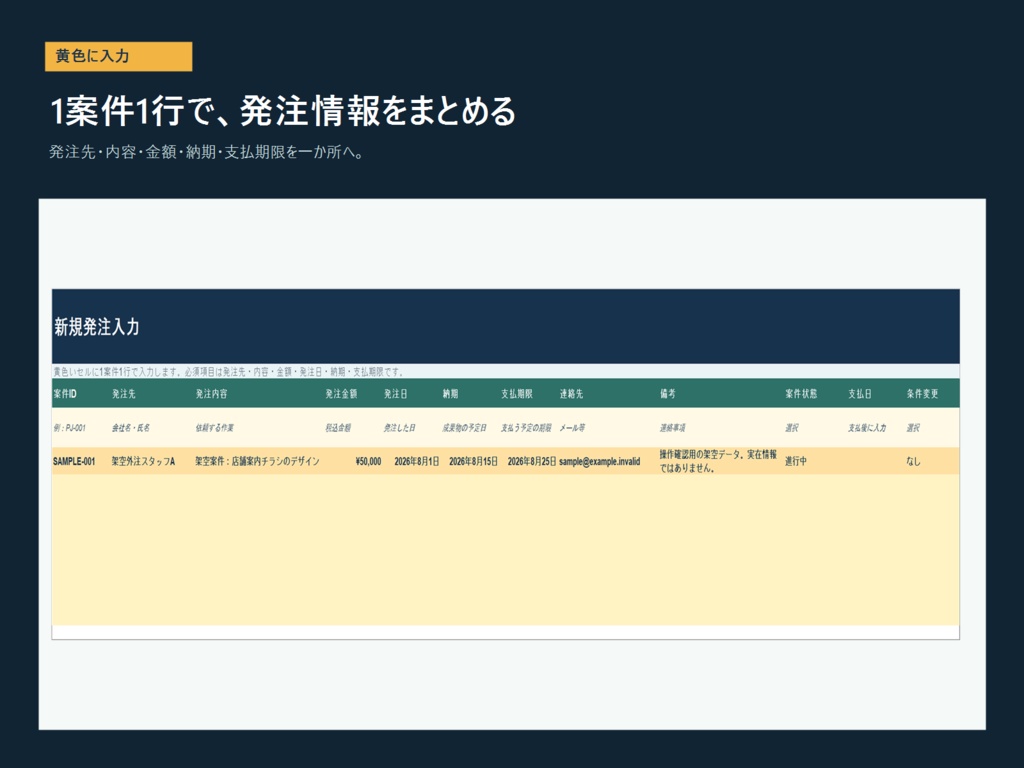1024x768 pixels.
Task: Select the 案件ID column header
Action: 65,394
